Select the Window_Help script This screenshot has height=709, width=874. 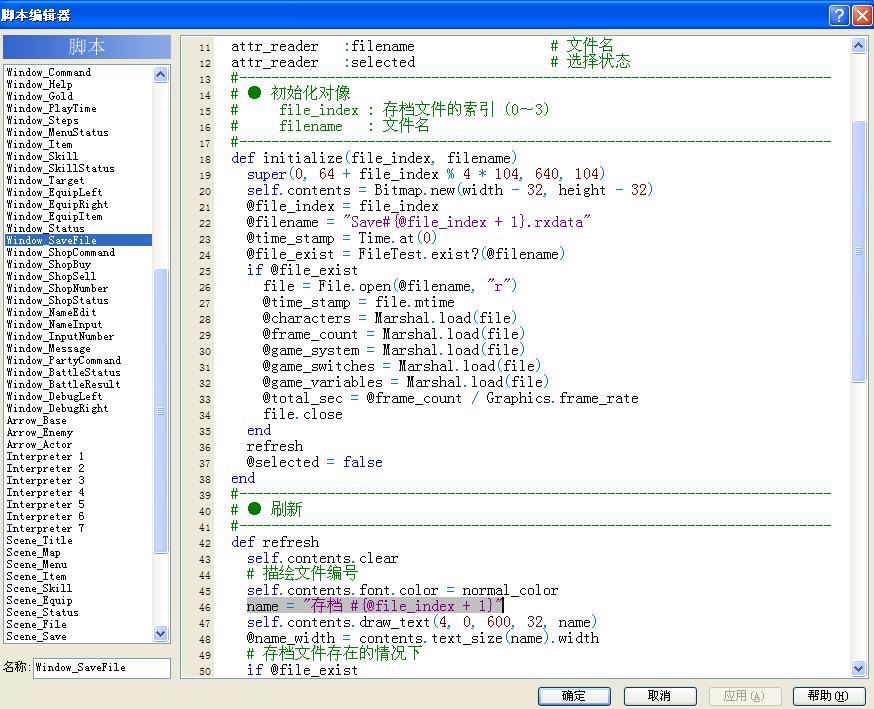39,85
